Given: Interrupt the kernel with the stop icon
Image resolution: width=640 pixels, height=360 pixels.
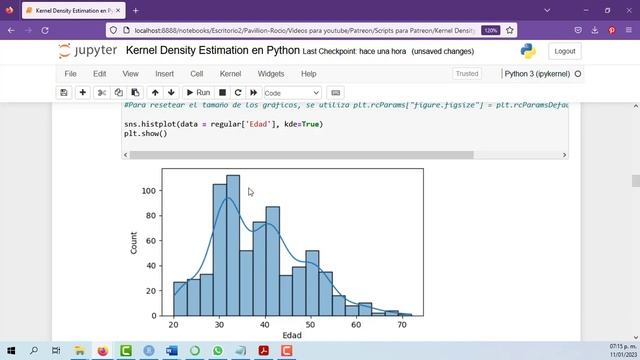Looking at the screenshot, I should pyautogui.click(x=222, y=93).
